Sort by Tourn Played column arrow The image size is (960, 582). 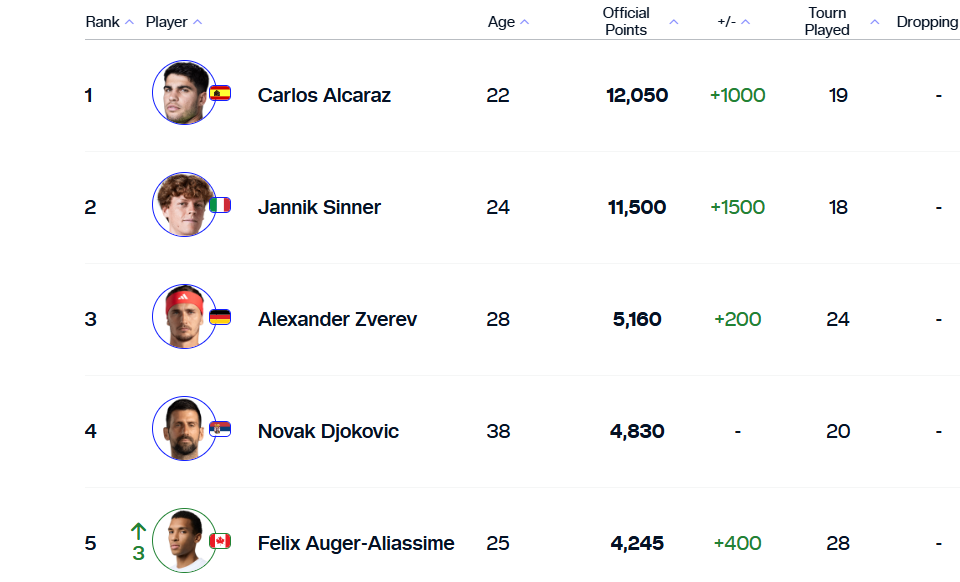[875, 22]
